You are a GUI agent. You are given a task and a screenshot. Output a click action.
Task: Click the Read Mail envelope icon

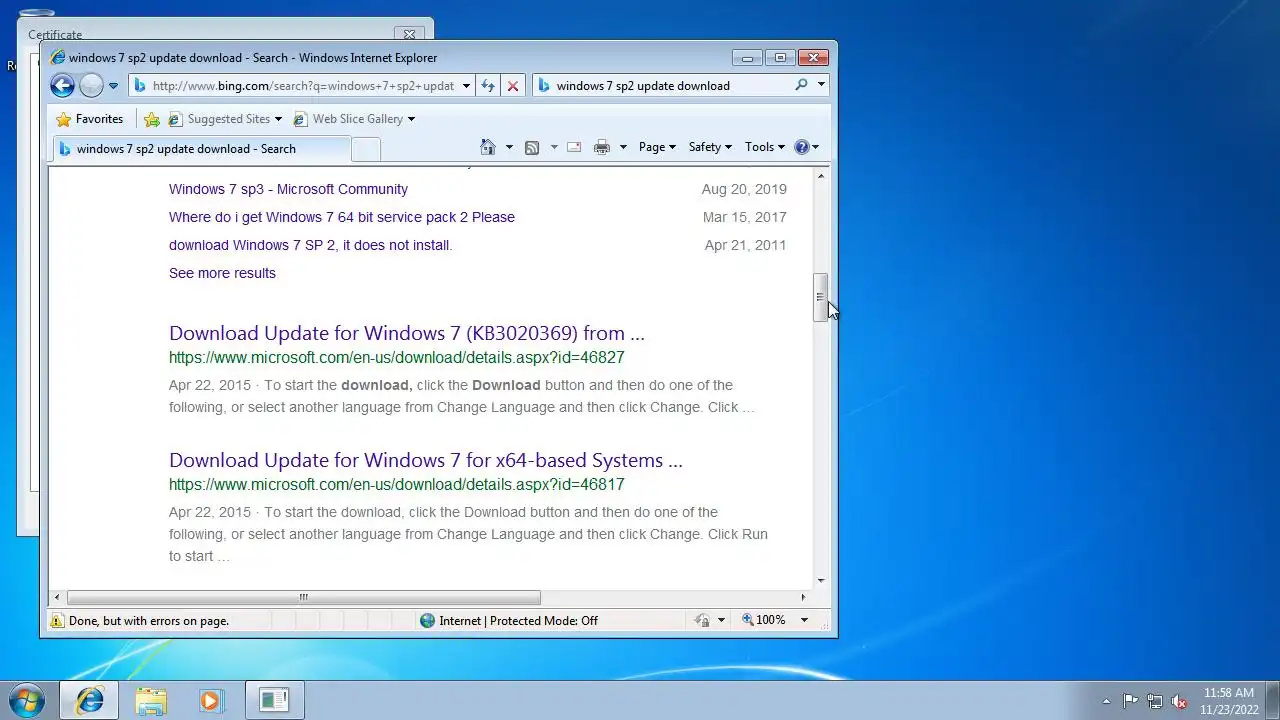click(x=574, y=147)
